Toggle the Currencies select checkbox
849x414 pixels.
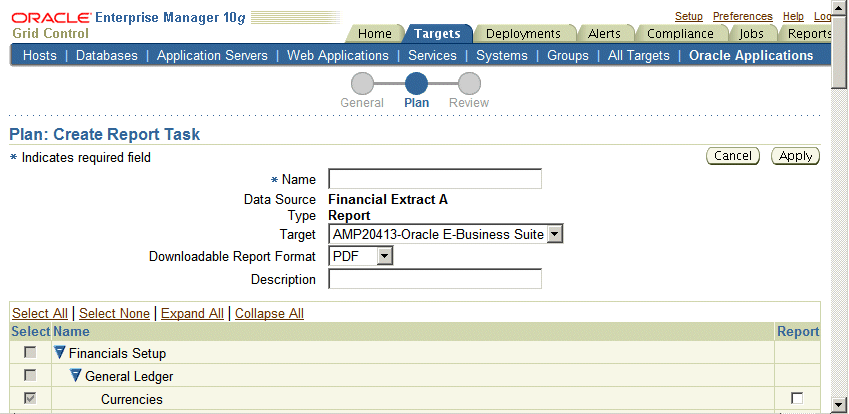(x=30, y=399)
